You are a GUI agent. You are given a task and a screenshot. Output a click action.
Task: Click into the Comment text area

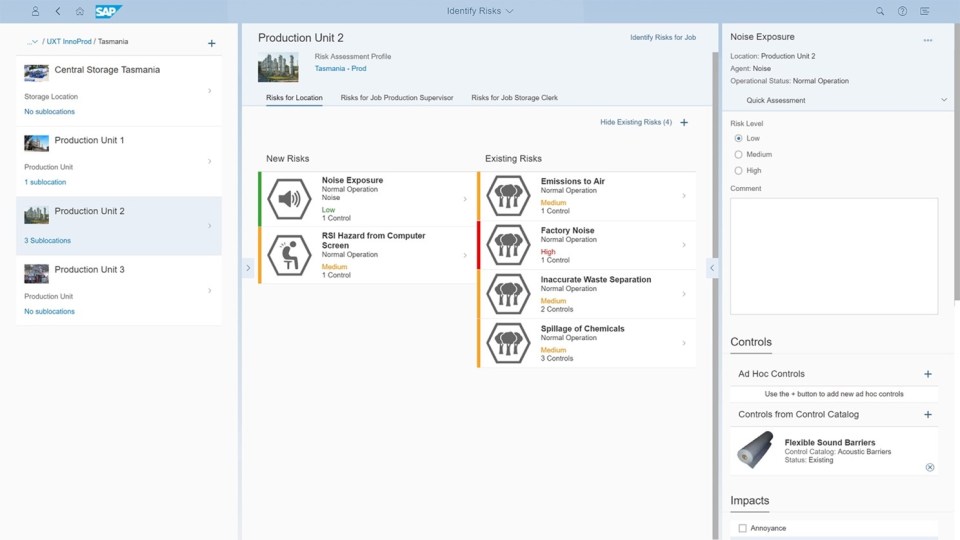[x=834, y=256]
